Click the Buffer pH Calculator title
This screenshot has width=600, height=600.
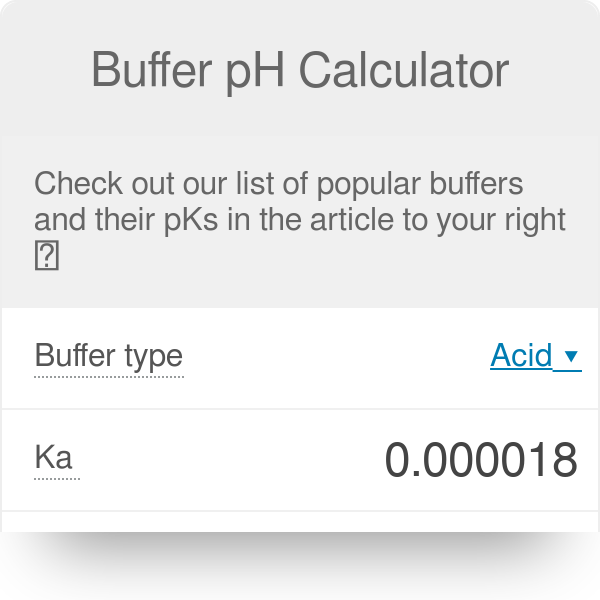click(x=300, y=70)
